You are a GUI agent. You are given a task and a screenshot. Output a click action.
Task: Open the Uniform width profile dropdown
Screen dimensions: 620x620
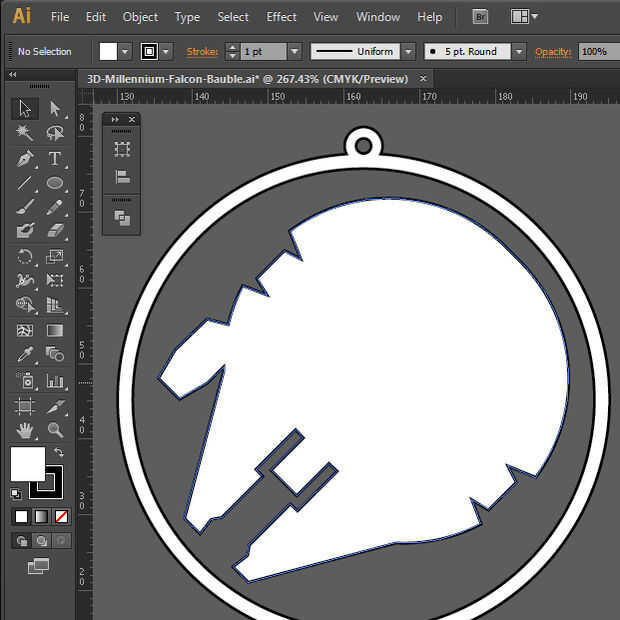point(408,51)
